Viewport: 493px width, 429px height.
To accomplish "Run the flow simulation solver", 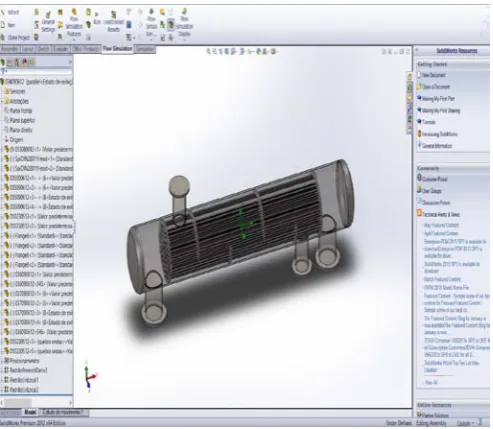I will (x=97, y=19).
